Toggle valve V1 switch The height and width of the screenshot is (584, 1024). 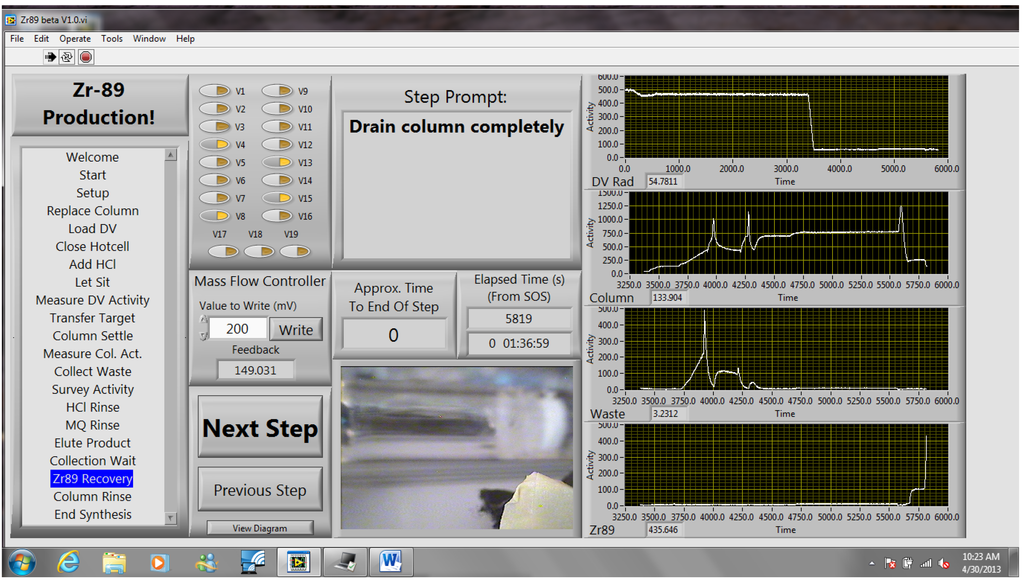(214, 91)
